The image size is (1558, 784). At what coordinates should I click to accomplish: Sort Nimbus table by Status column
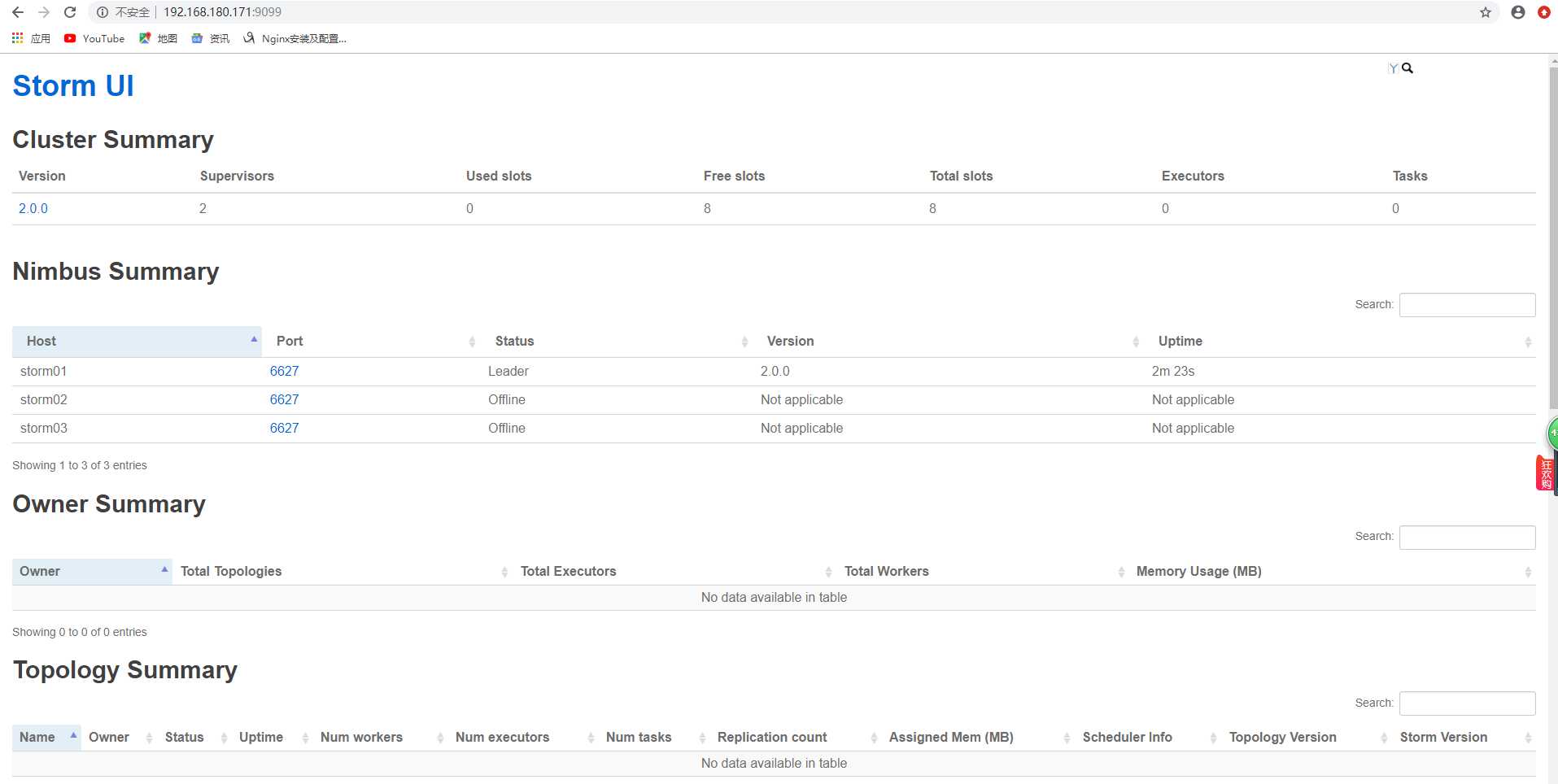click(x=617, y=342)
